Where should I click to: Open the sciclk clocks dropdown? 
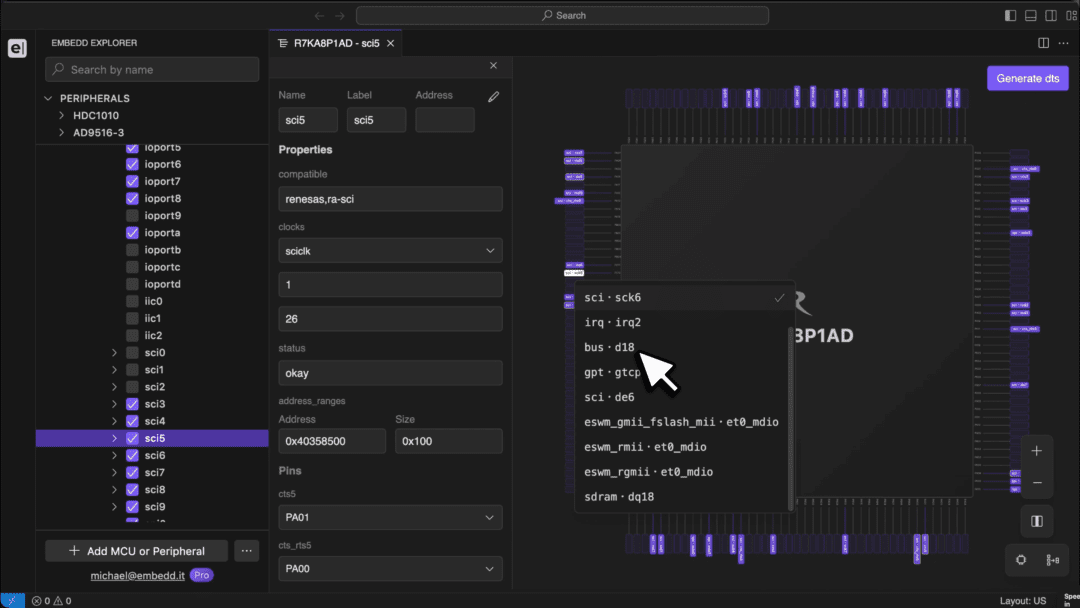pyautogui.click(x=390, y=250)
